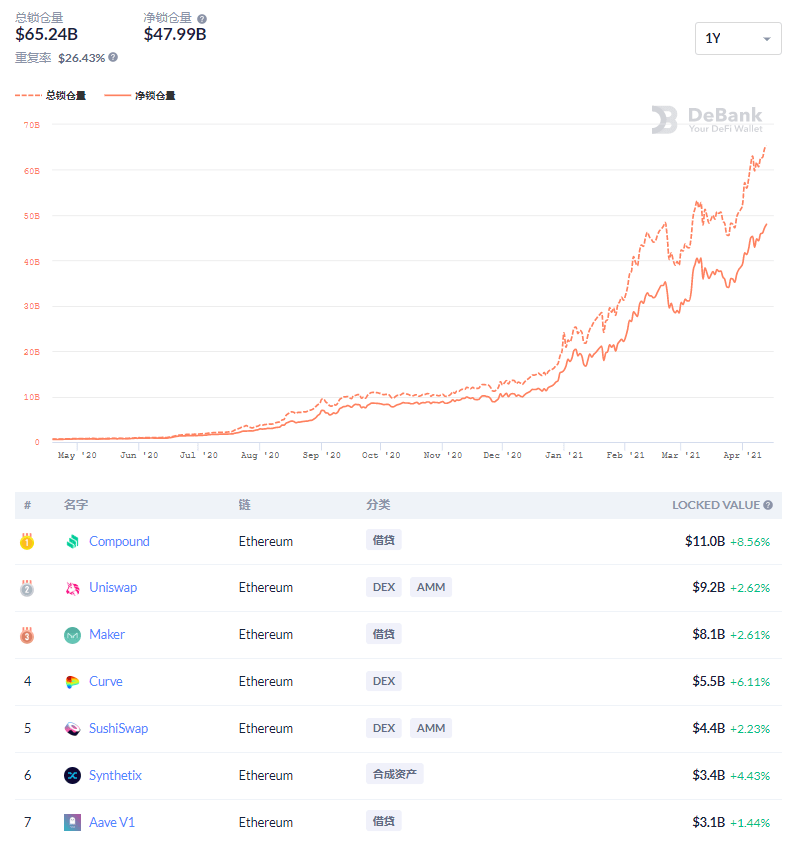
Task: Click the gold rank 1 medal icon
Action: [27, 542]
